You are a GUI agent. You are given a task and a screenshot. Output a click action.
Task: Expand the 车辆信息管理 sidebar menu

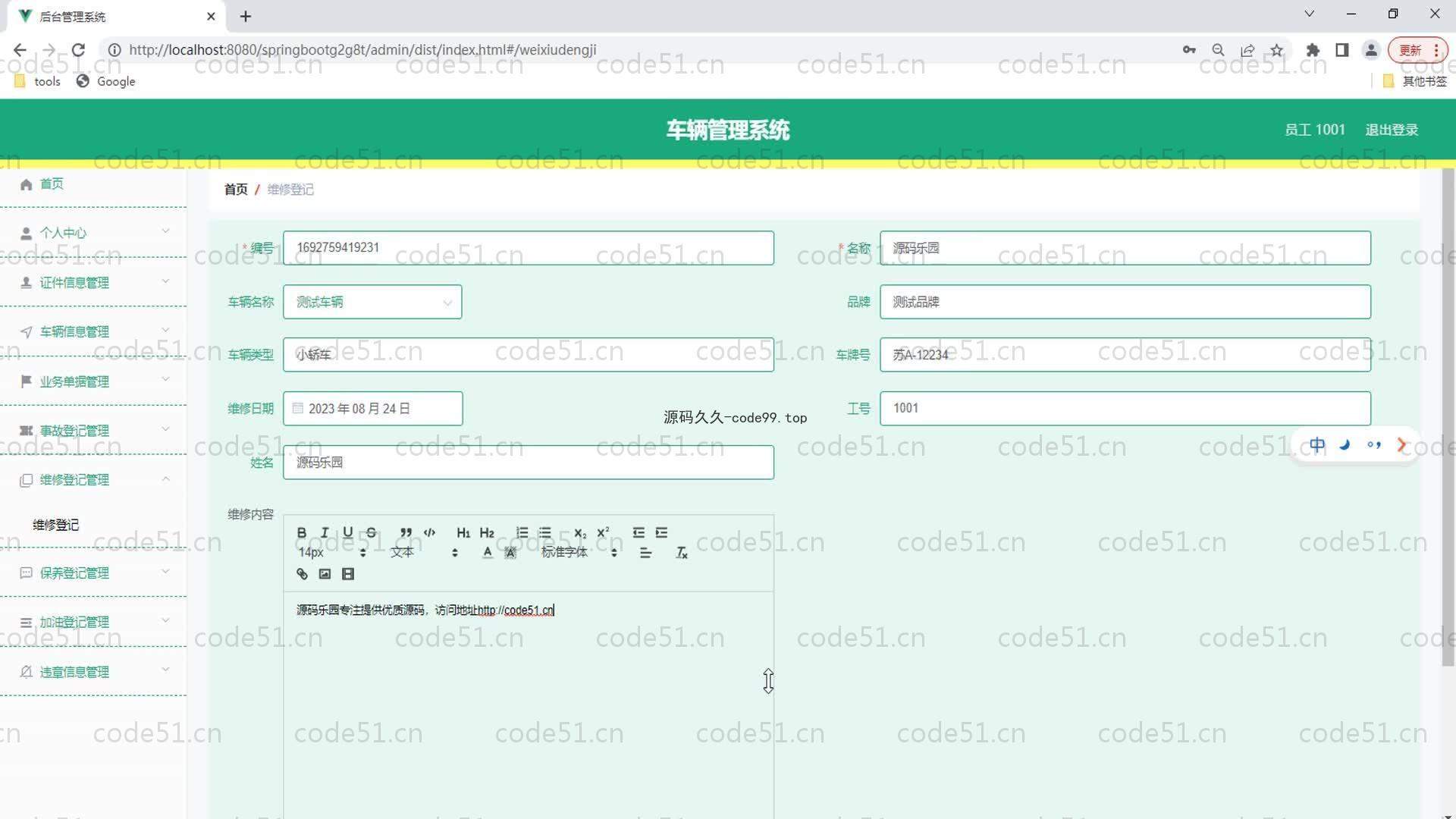[93, 331]
